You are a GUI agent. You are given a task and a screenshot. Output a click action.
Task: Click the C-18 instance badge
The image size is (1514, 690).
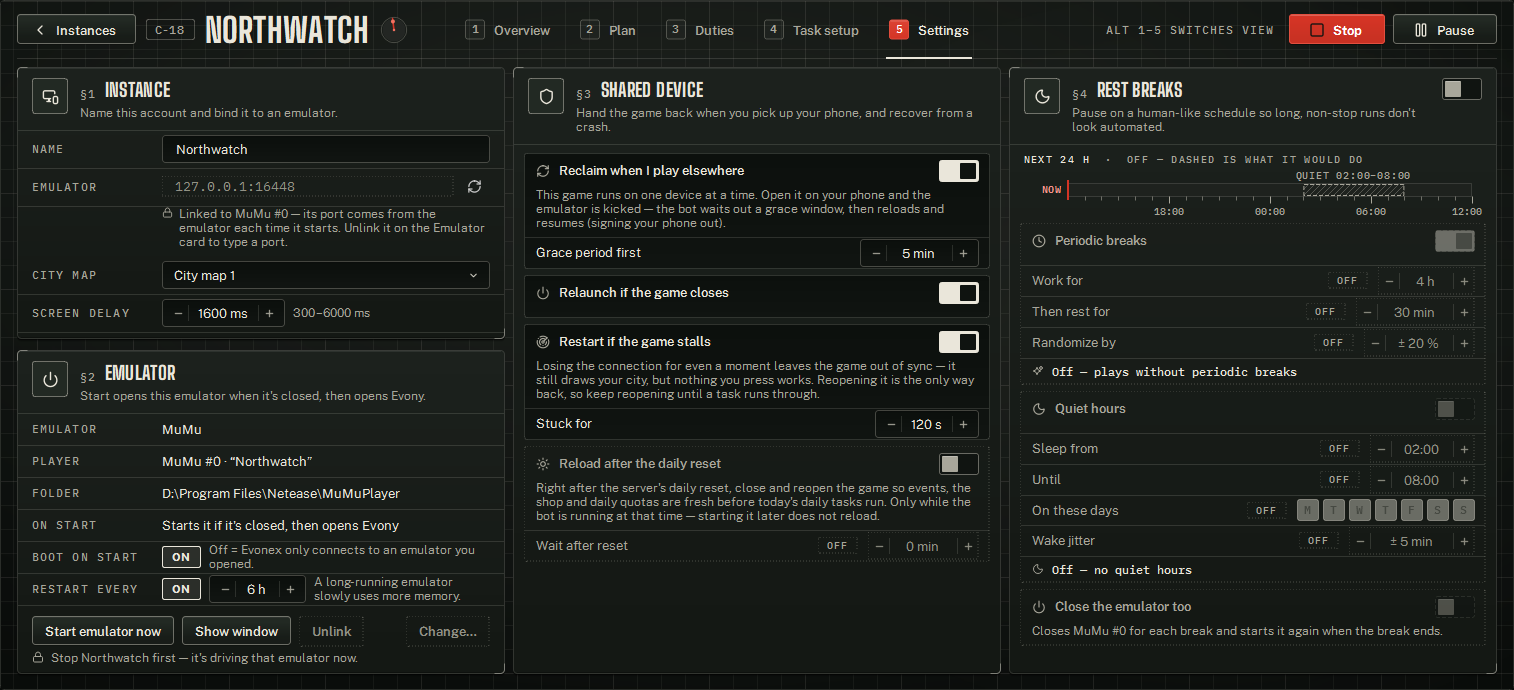(170, 30)
